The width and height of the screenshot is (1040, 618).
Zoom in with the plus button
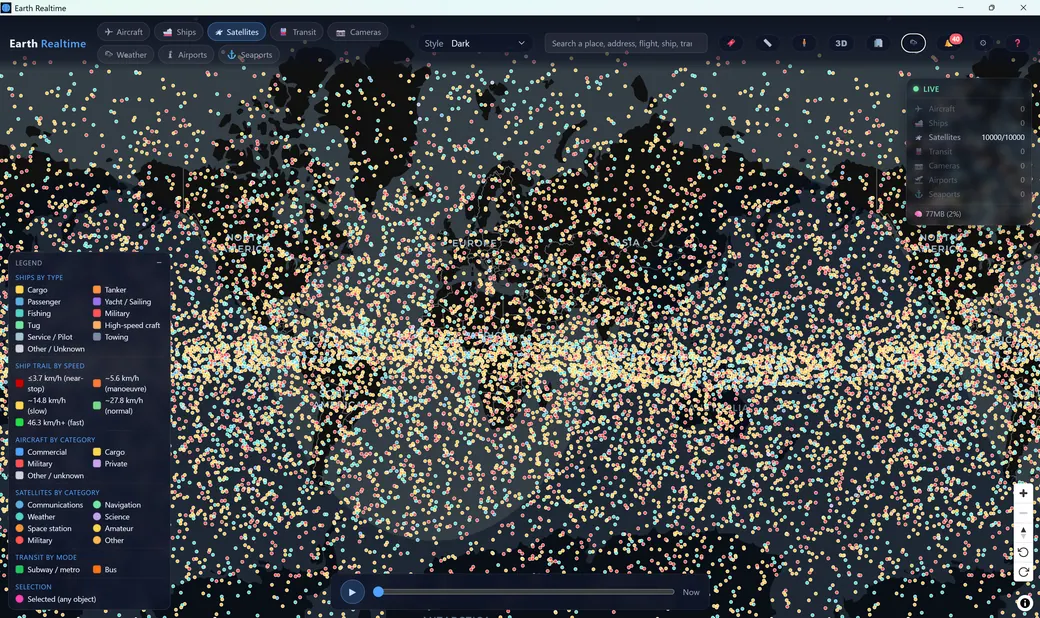click(x=1023, y=493)
